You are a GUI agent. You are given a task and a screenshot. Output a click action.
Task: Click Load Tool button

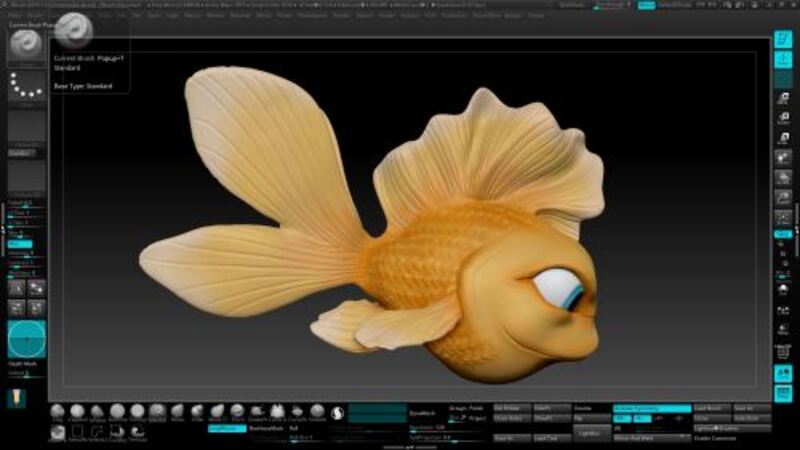click(x=552, y=438)
